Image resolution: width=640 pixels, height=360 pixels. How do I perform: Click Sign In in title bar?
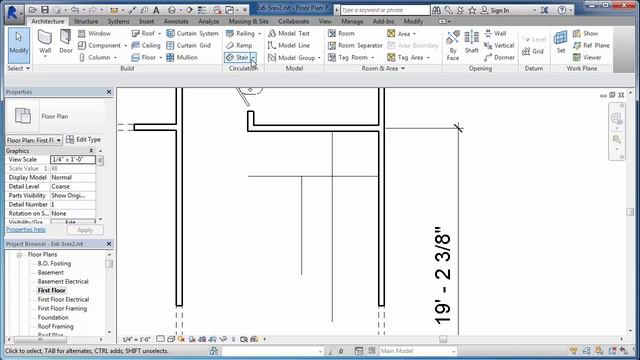pyautogui.click(x=495, y=10)
